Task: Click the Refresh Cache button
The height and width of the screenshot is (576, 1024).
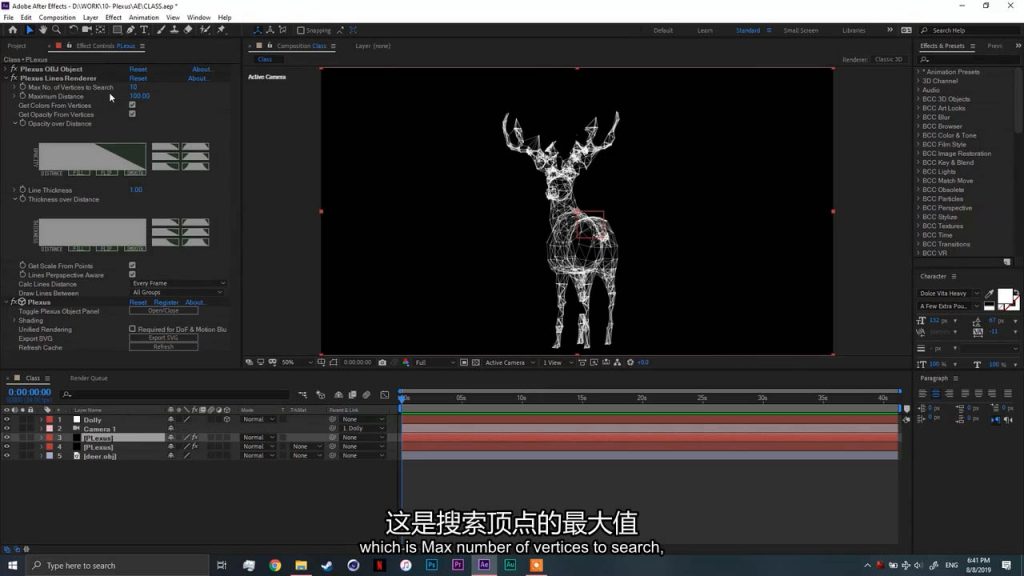Action: (163, 347)
